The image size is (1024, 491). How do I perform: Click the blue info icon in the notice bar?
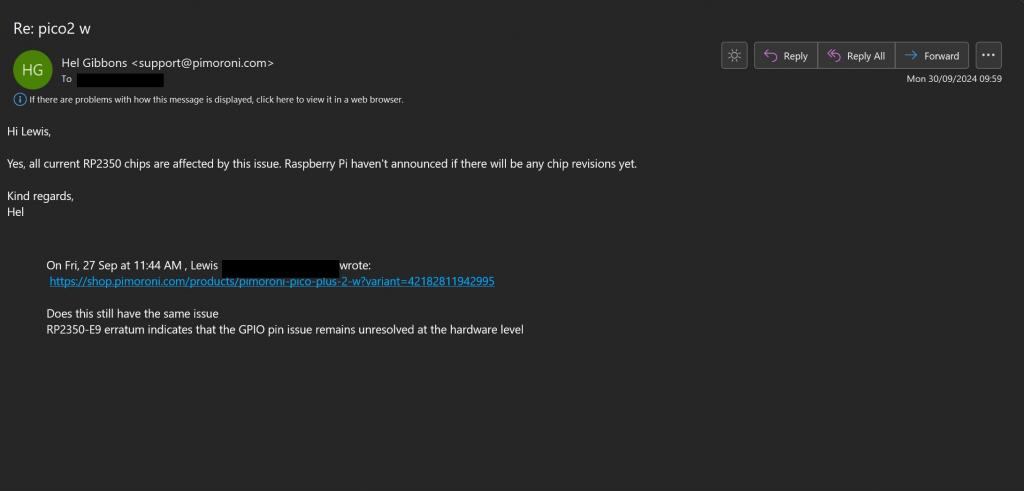(x=20, y=99)
